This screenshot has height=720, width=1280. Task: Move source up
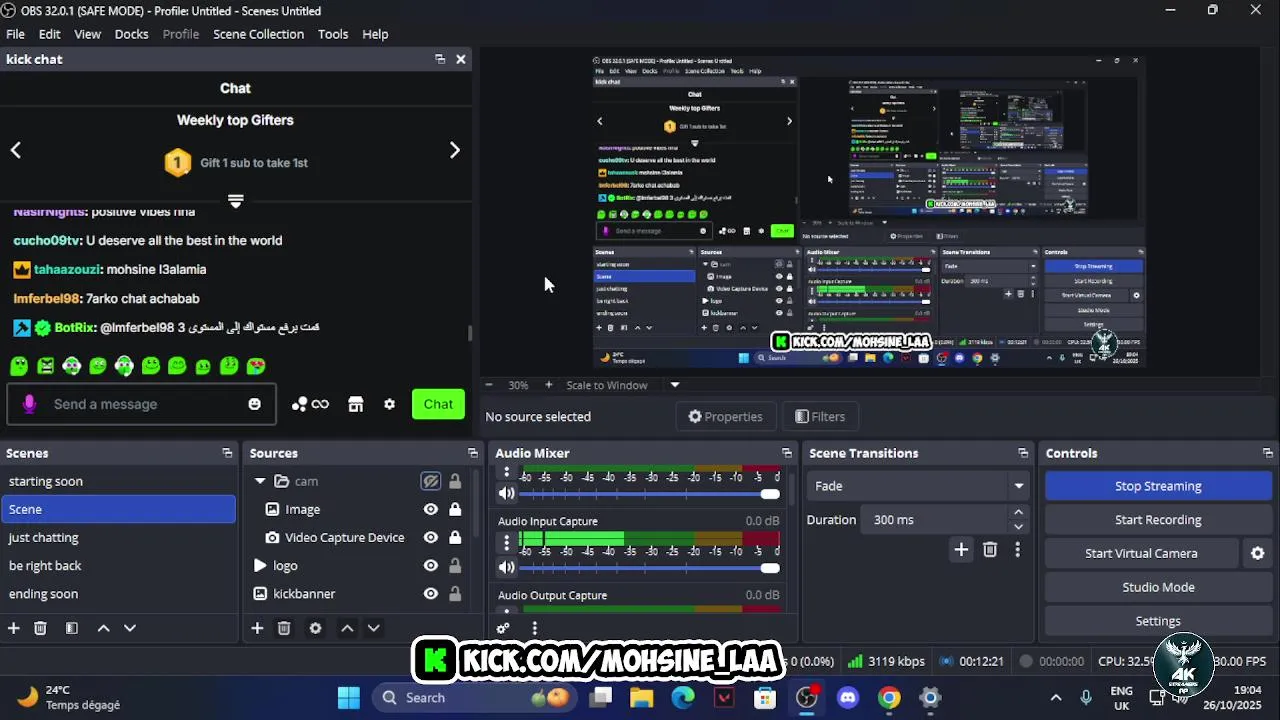pyautogui.click(x=347, y=628)
